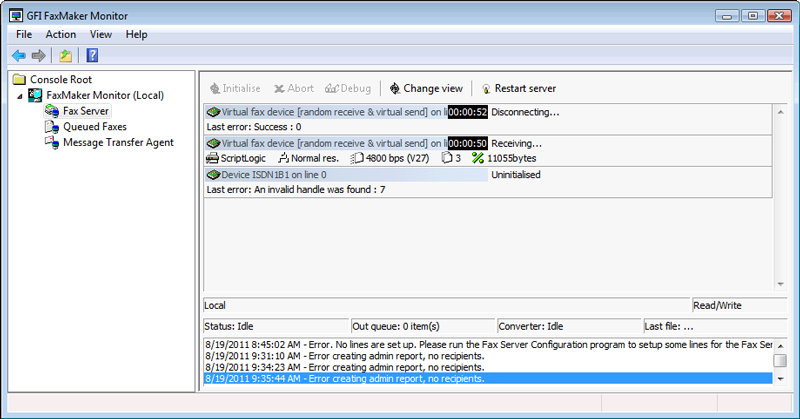Click the device icon on the Disconnecting line

tap(213, 112)
